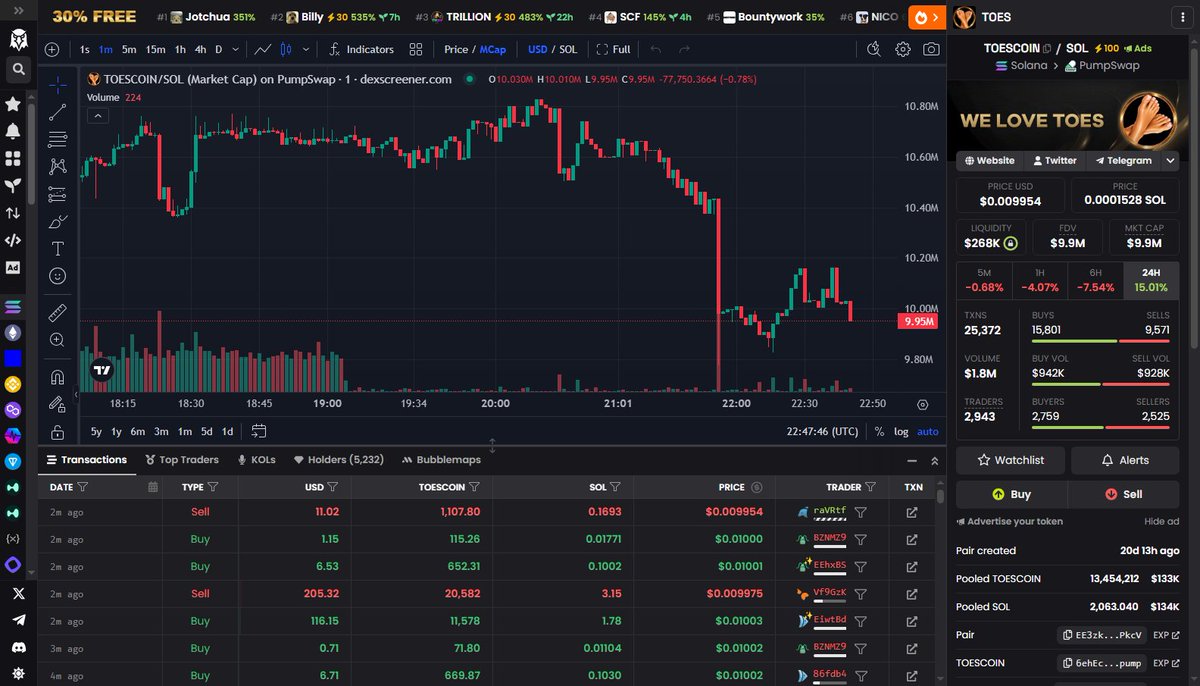This screenshot has height=686, width=1200.
Task: Select the text annotation tool
Action: (x=57, y=248)
